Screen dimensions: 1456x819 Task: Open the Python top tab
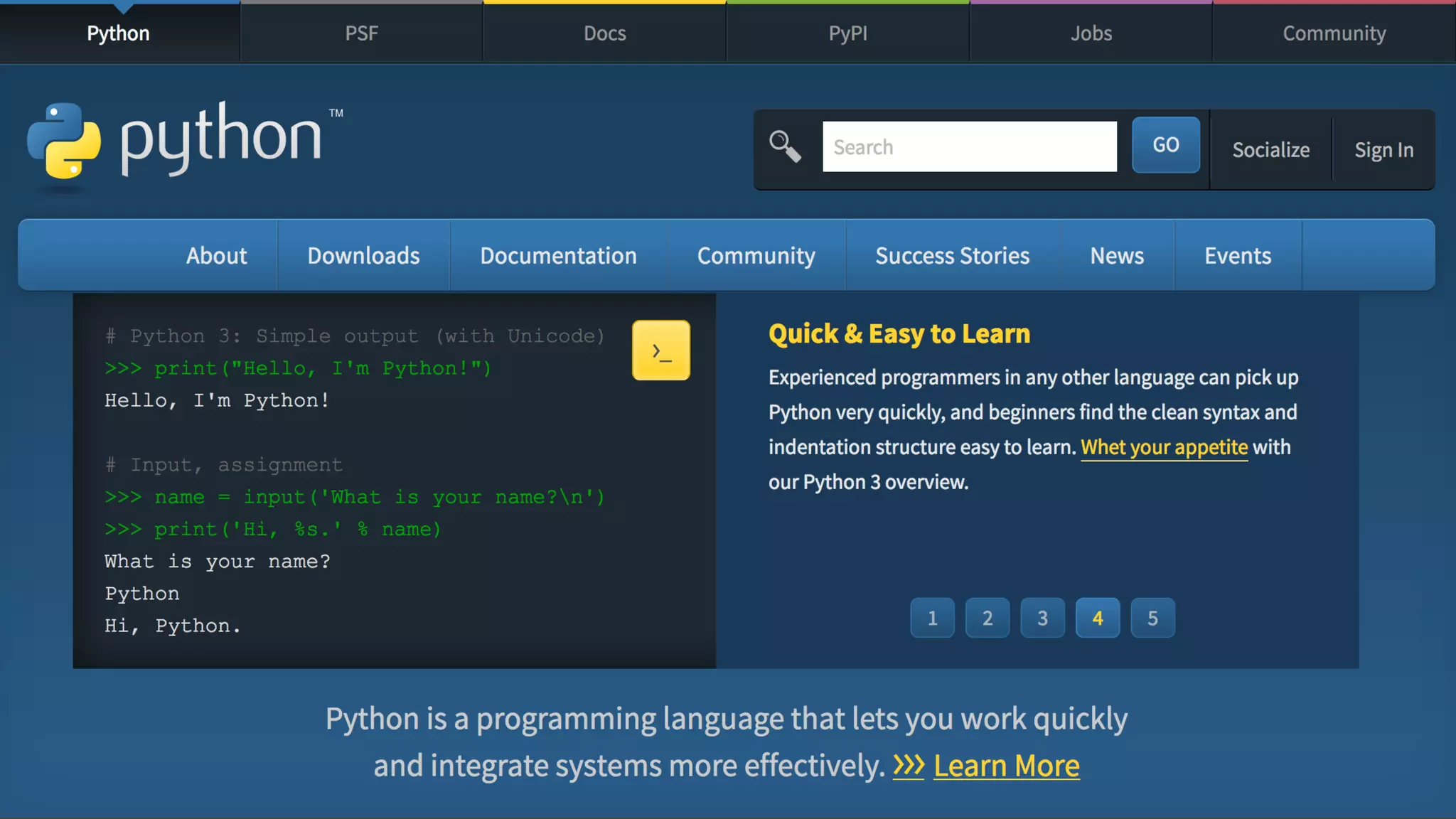click(119, 33)
